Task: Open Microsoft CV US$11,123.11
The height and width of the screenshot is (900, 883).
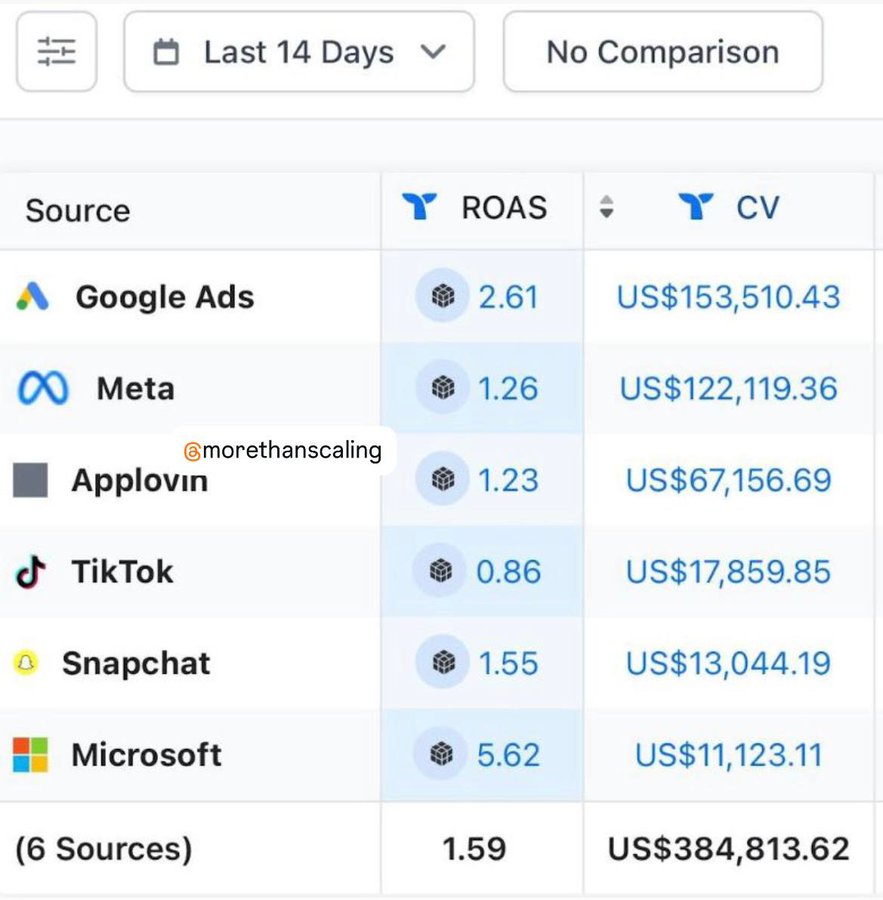Action: (x=728, y=755)
